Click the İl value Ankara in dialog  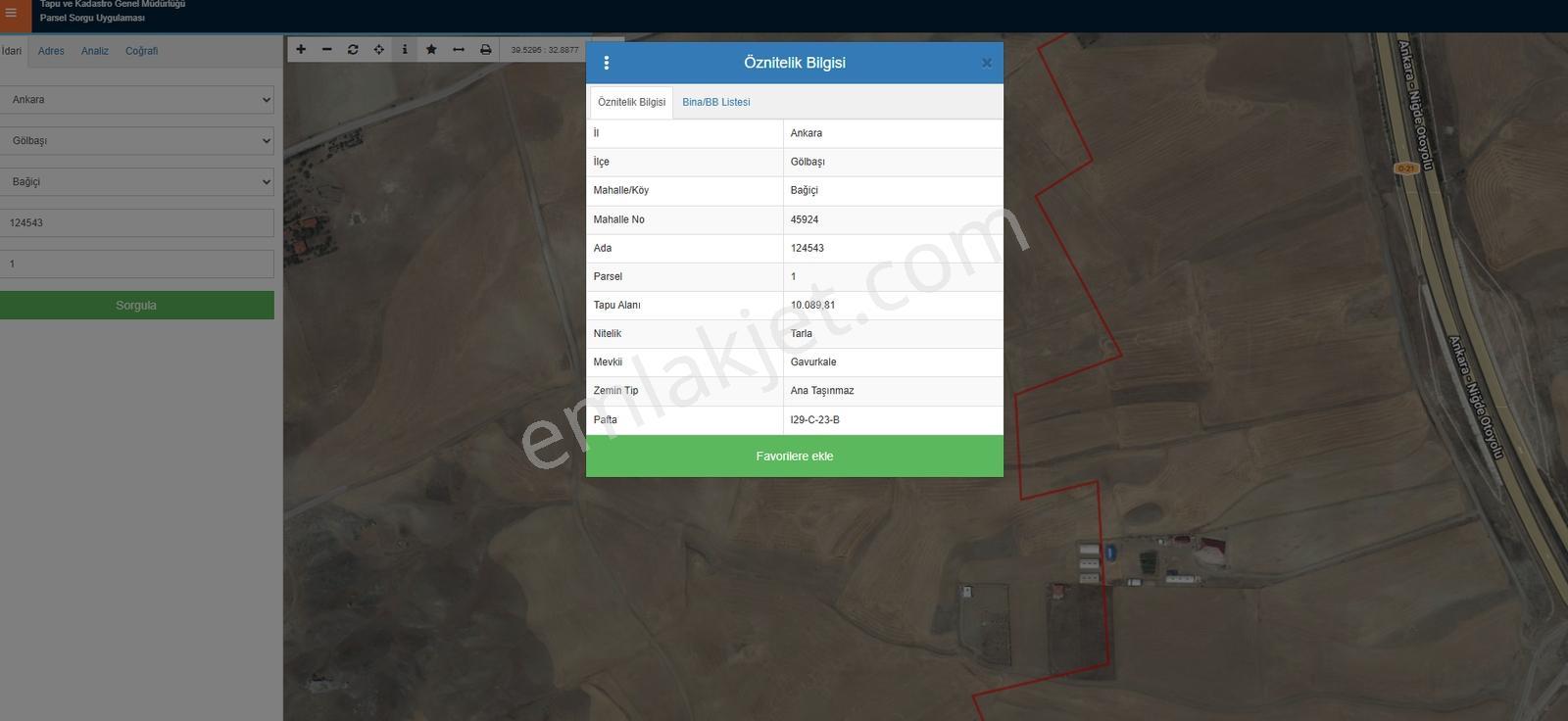pos(807,133)
